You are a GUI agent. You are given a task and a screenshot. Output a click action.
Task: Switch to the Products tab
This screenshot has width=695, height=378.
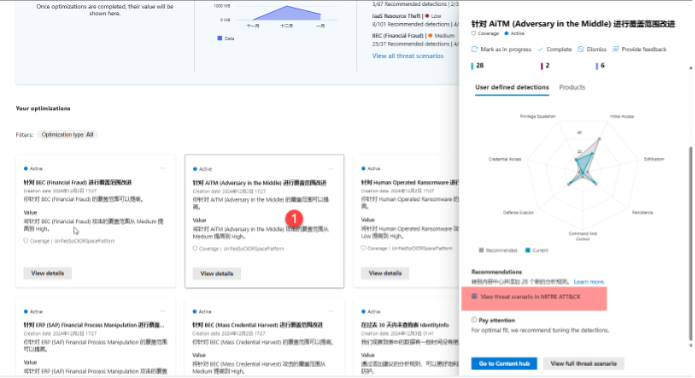point(572,87)
